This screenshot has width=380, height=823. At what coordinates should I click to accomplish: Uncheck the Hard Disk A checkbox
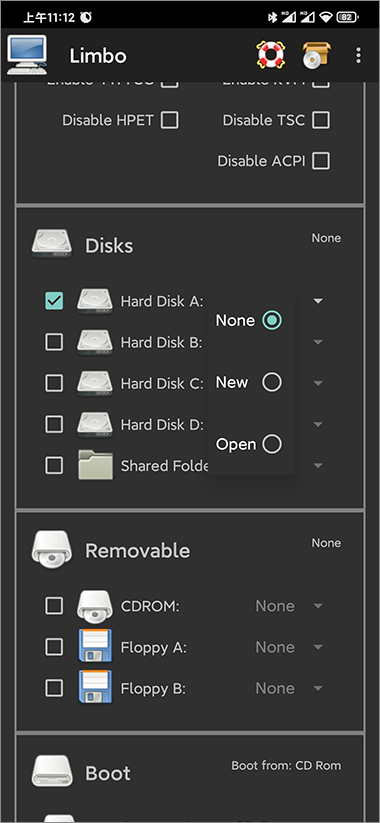click(x=54, y=301)
